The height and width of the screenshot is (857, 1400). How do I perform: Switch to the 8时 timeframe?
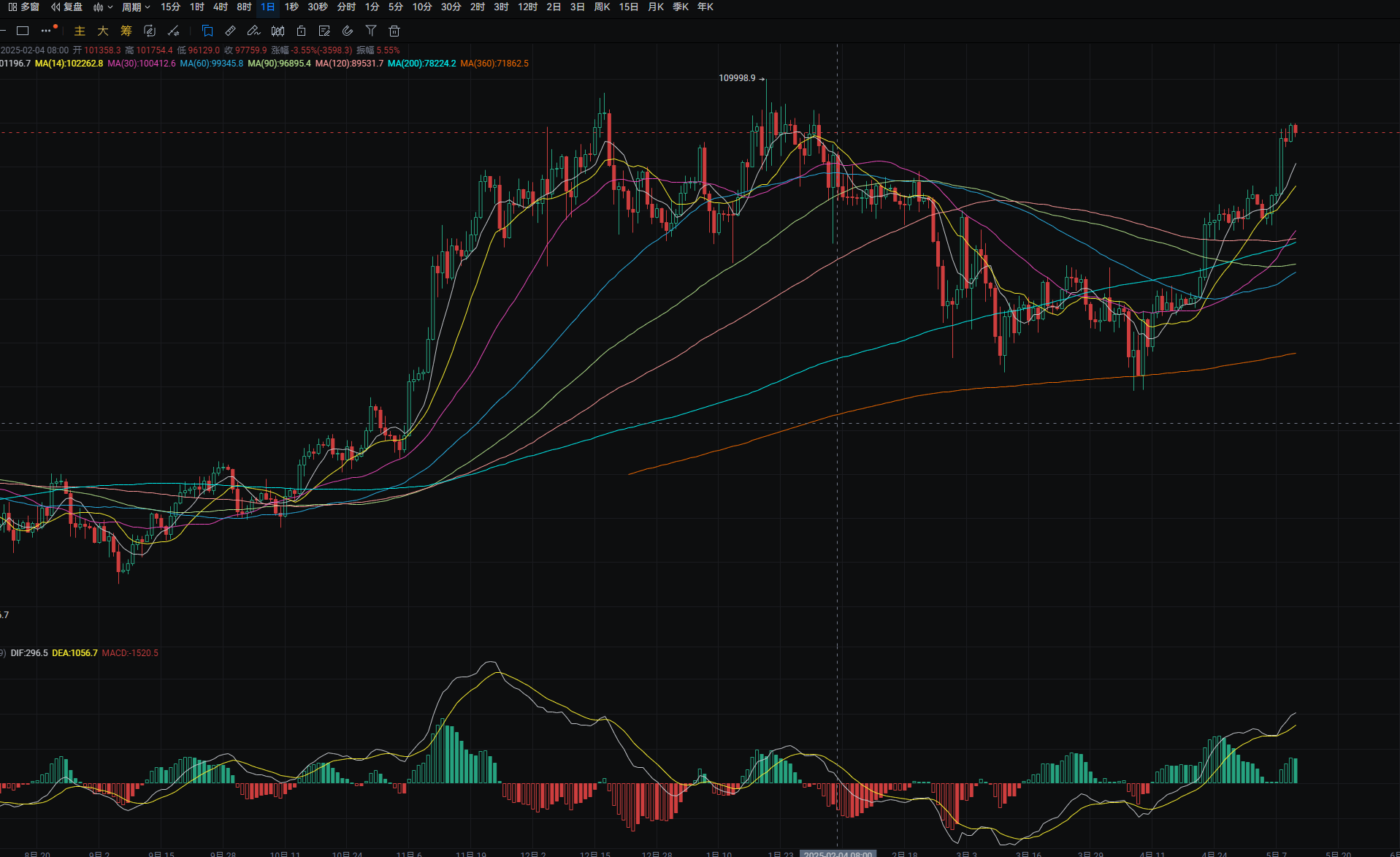click(x=244, y=7)
